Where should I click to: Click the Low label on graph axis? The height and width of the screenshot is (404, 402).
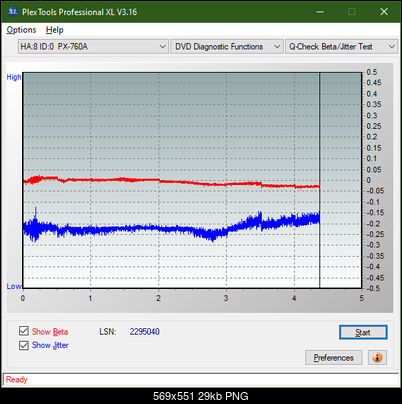click(14, 286)
